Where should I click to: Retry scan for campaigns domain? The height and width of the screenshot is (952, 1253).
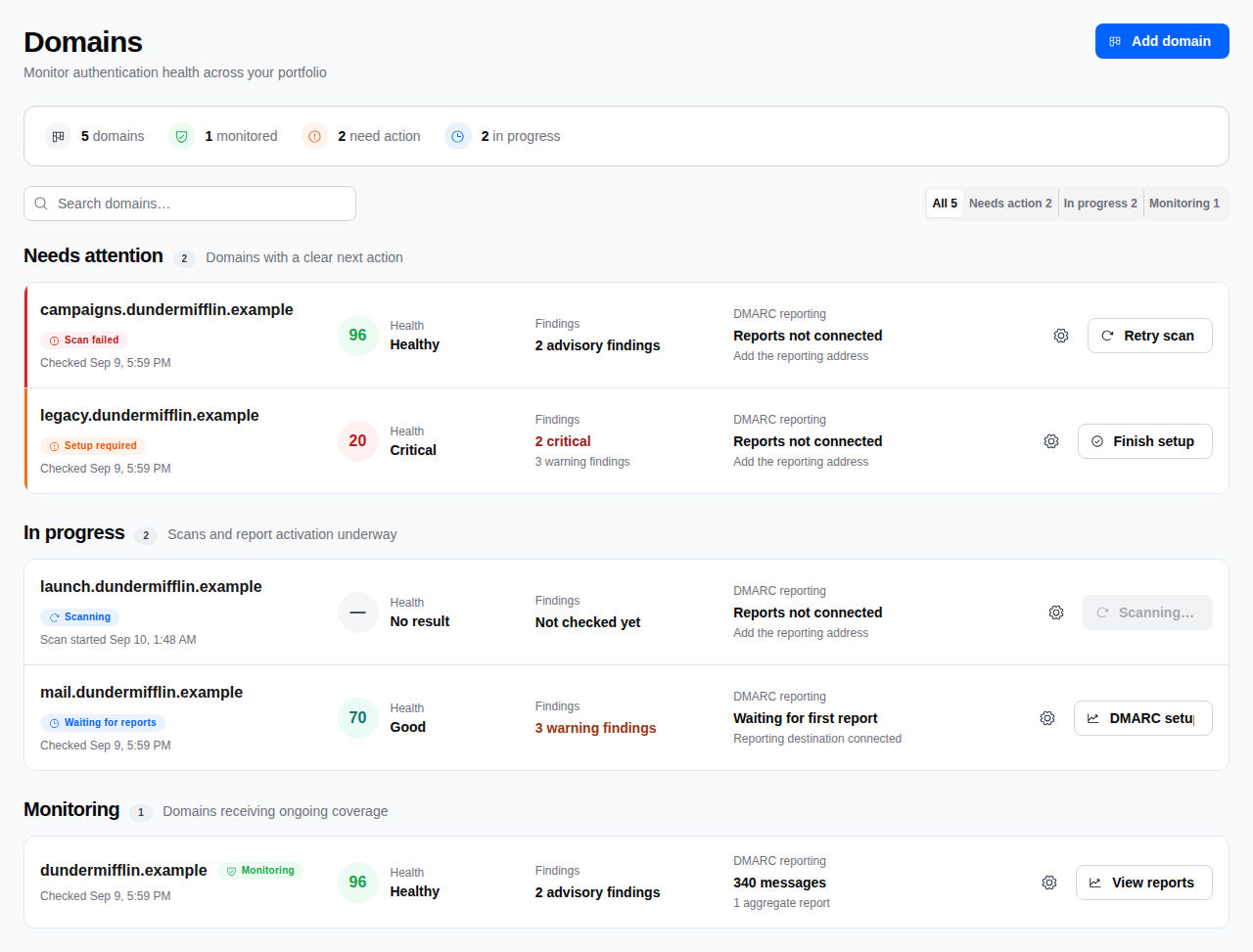click(x=1150, y=336)
